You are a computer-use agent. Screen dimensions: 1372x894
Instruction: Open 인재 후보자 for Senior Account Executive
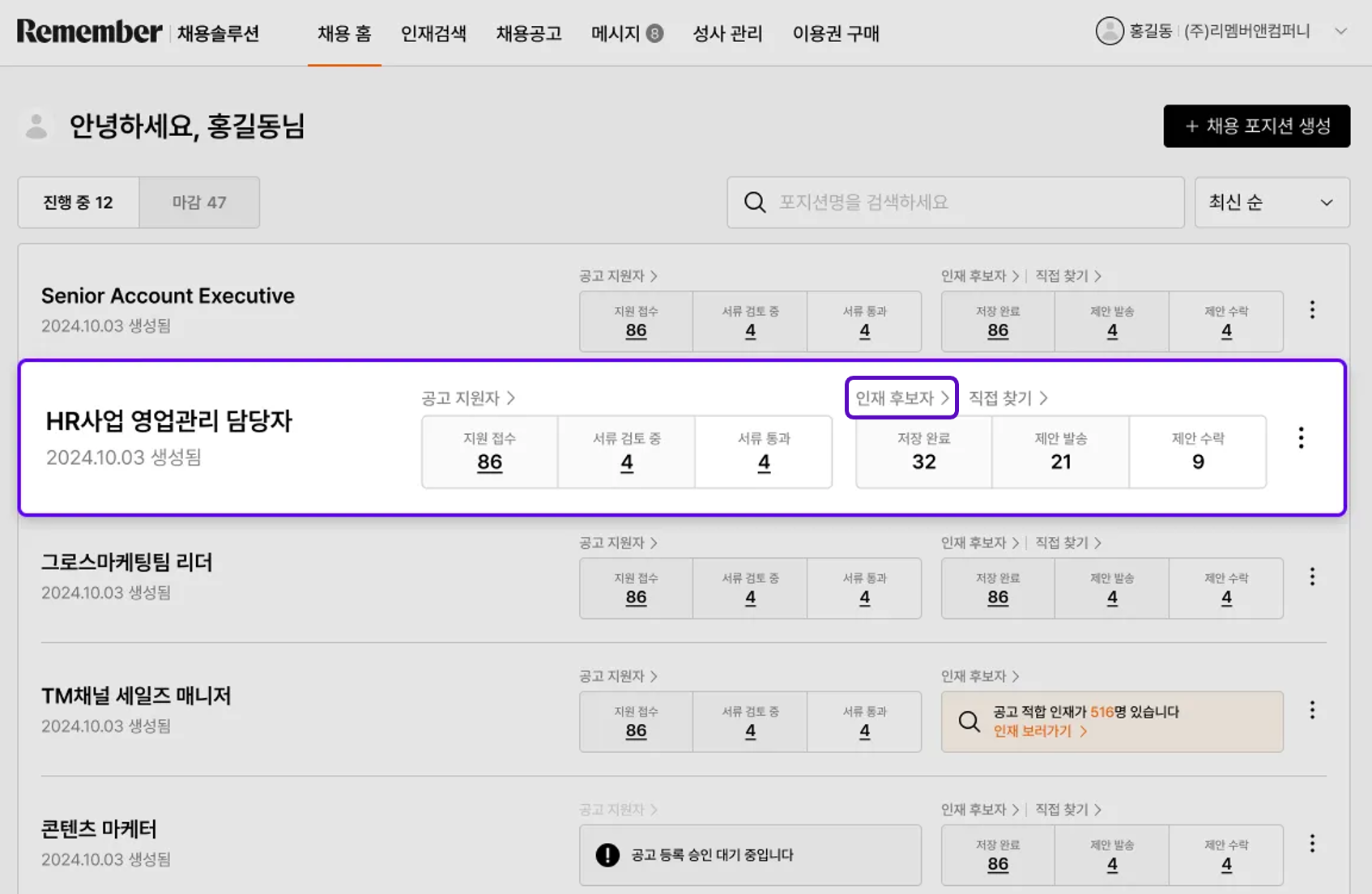point(980,276)
